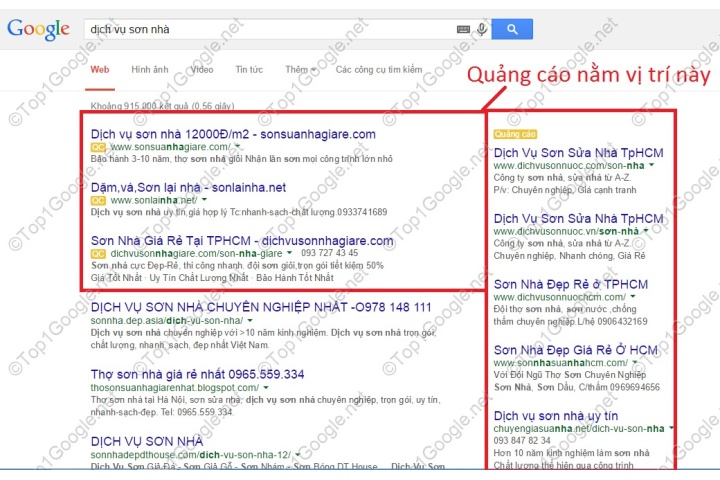Expand arrow next to sonnhadepdthouse.com/dich-vu-son-nha-12/
Viewport: 720px width, 480px height.
(298, 455)
